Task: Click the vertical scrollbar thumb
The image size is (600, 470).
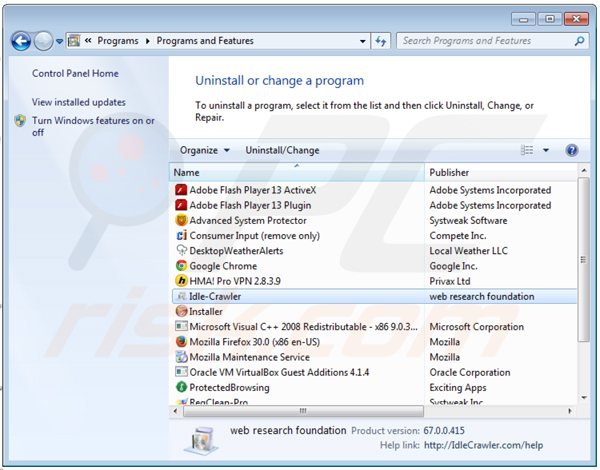Action: 584,259
